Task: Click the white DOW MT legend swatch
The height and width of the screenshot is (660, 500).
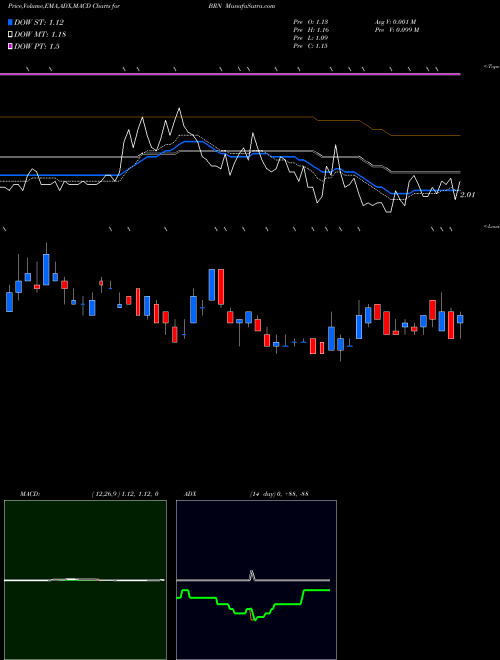Action: coord(11,35)
